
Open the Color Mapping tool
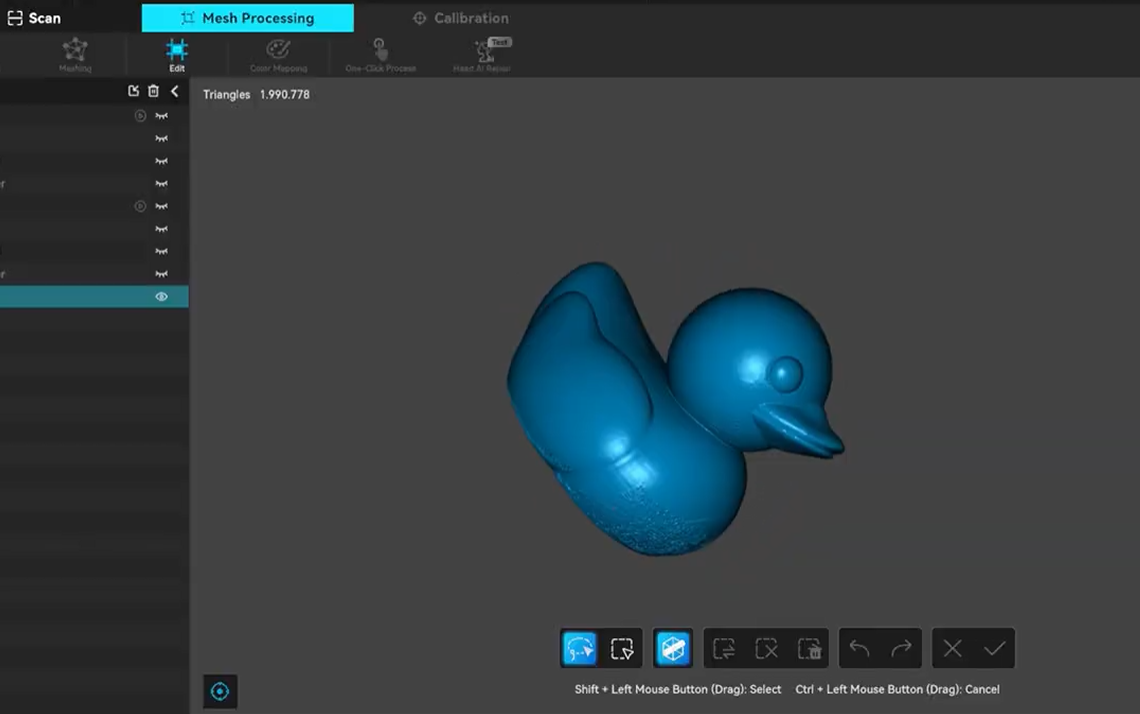coord(278,55)
